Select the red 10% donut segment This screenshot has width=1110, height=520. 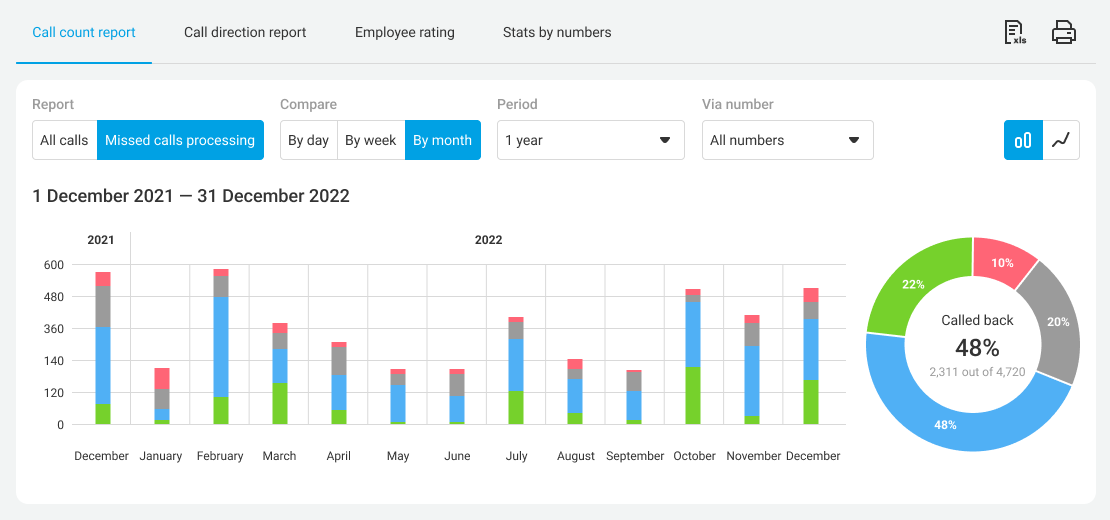point(1003,262)
